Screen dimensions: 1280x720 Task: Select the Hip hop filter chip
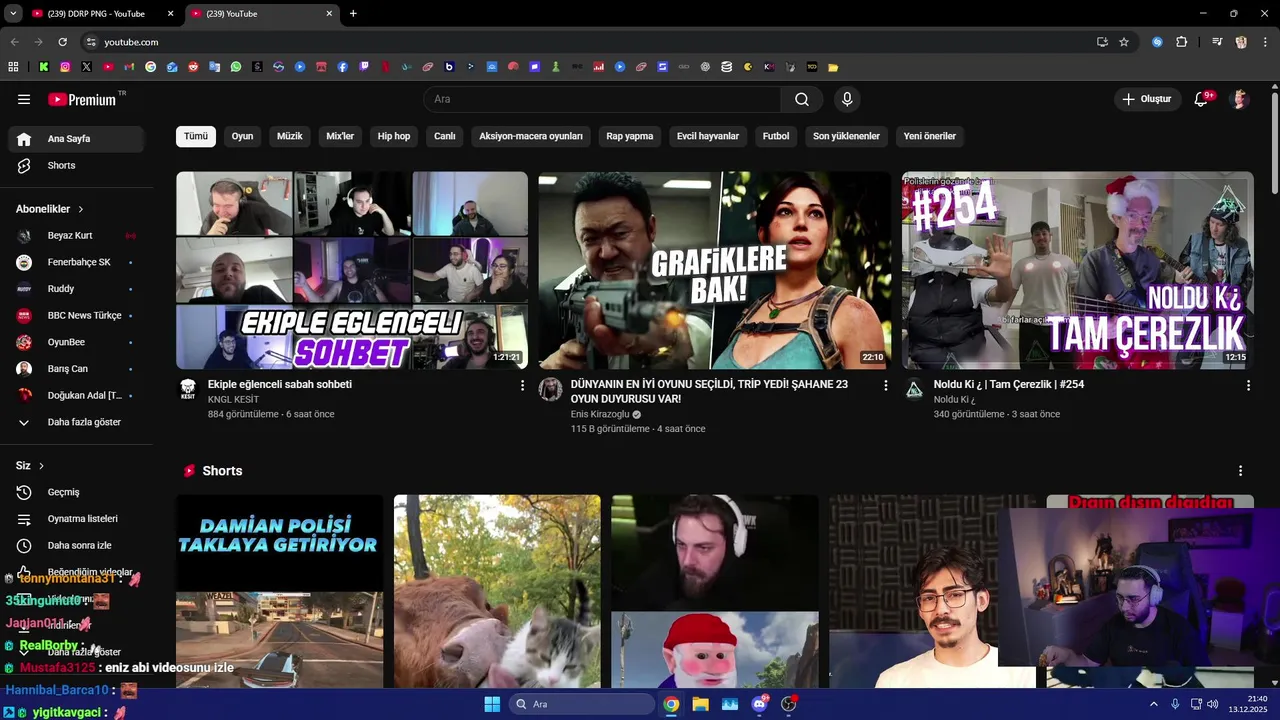[394, 136]
